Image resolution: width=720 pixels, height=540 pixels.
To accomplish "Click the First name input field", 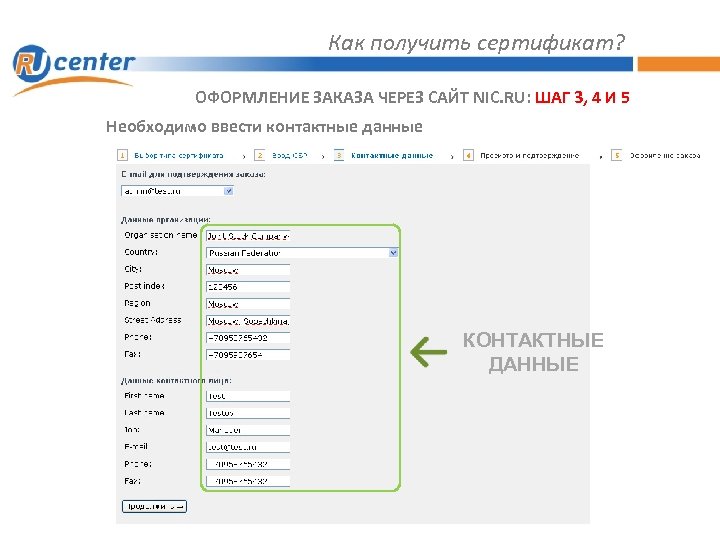I will coord(248,396).
